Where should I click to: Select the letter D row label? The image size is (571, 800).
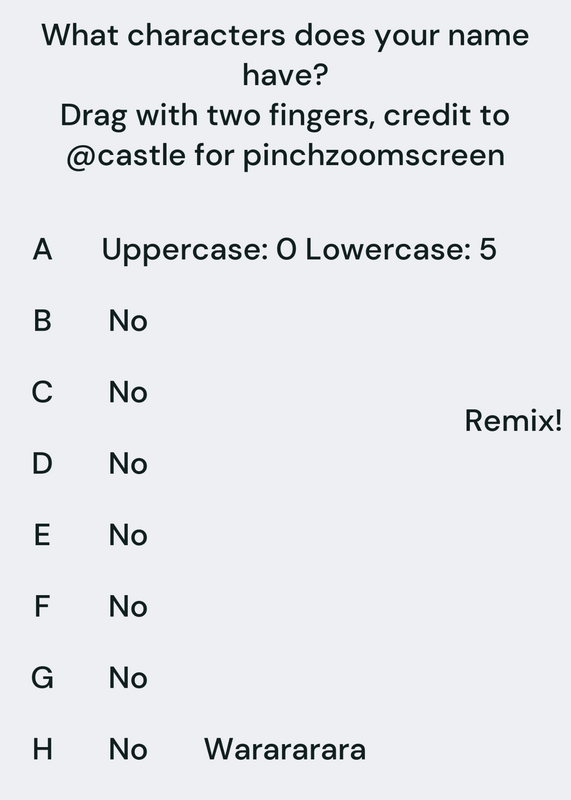(x=42, y=464)
